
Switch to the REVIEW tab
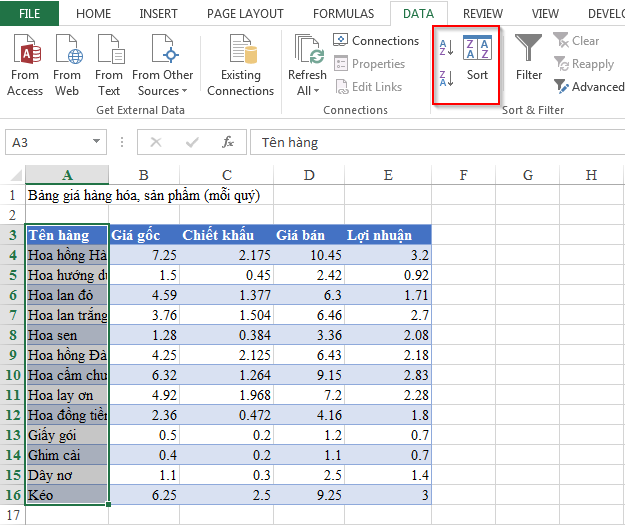tap(483, 14)
